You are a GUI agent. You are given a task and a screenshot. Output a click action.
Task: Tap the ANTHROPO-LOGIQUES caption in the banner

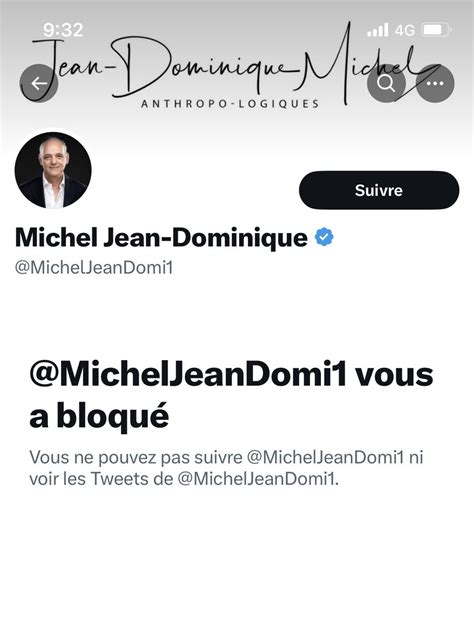(230, 104)
